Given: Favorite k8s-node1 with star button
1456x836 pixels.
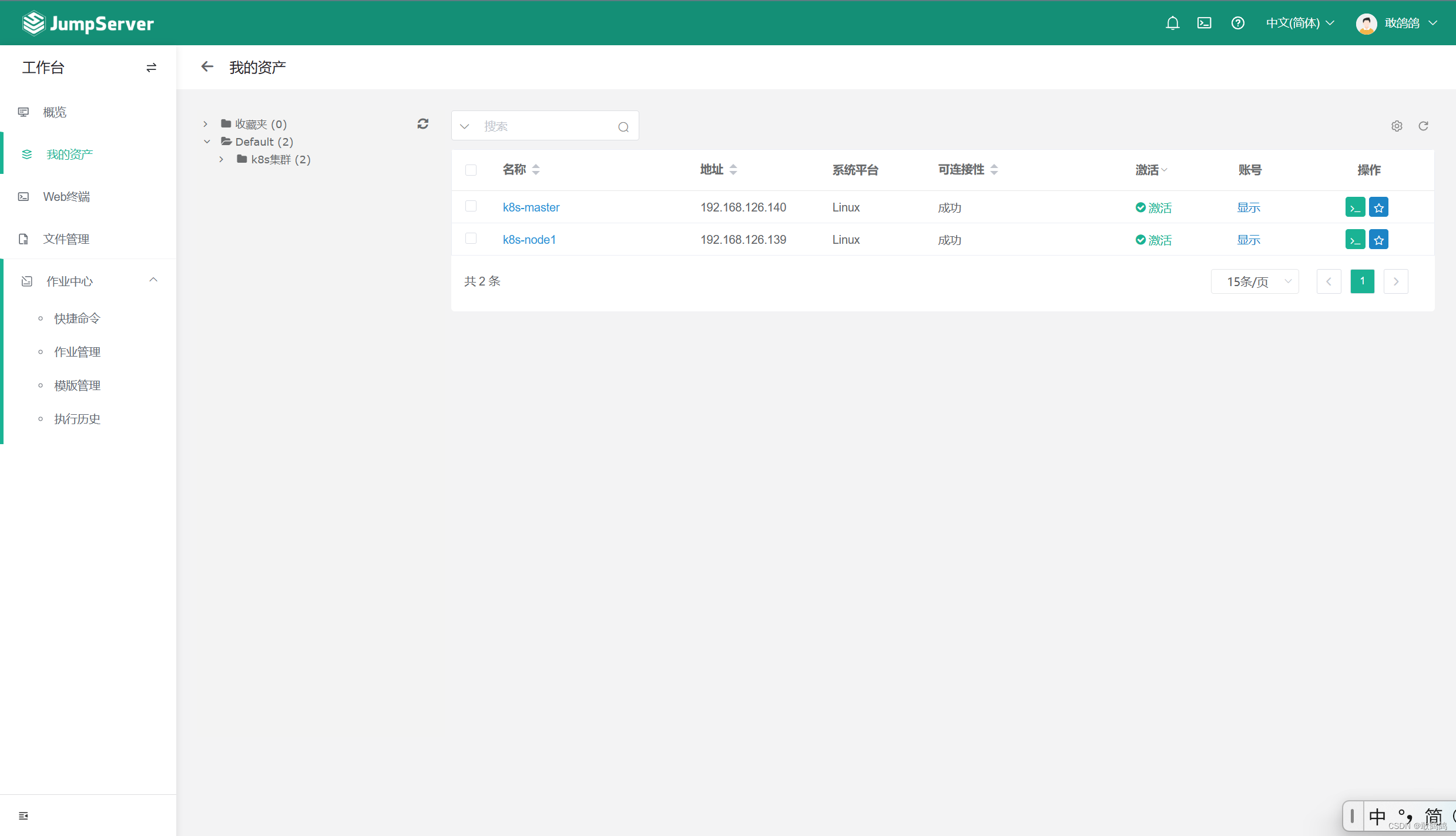Looking at the screenshot, I should tap(1378, 240).
